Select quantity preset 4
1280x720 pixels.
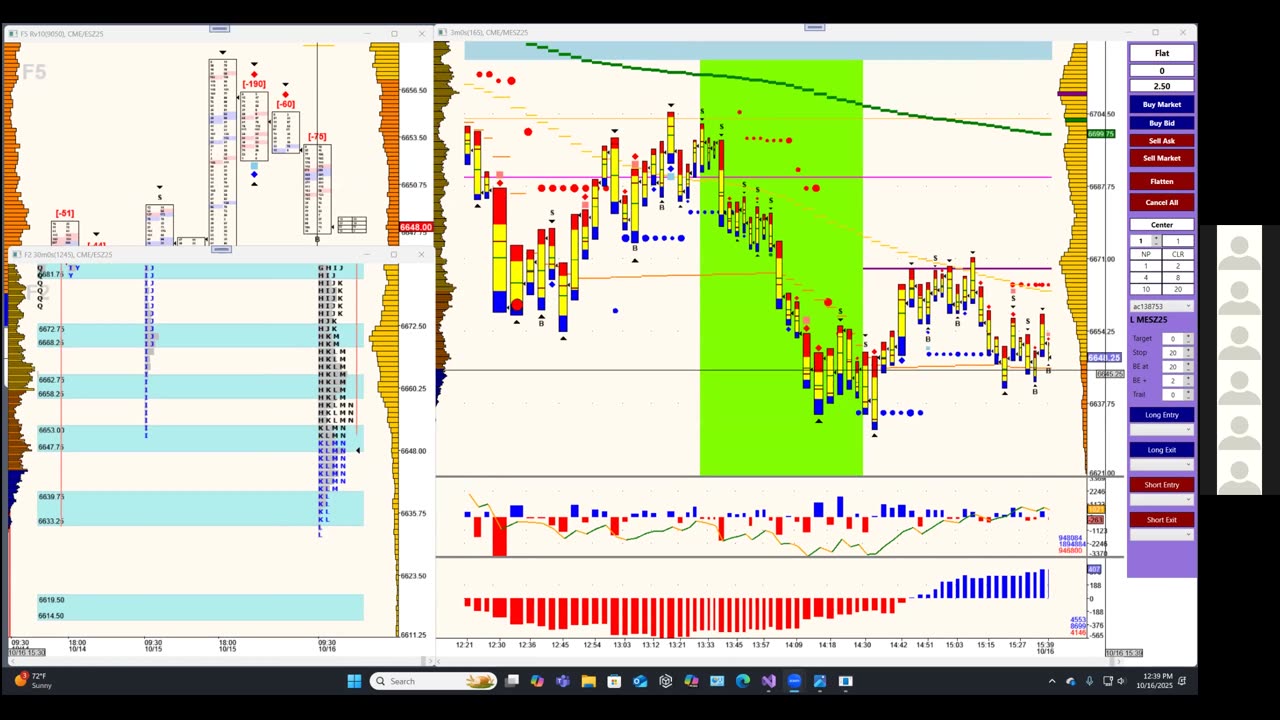tap(1146, 277)
